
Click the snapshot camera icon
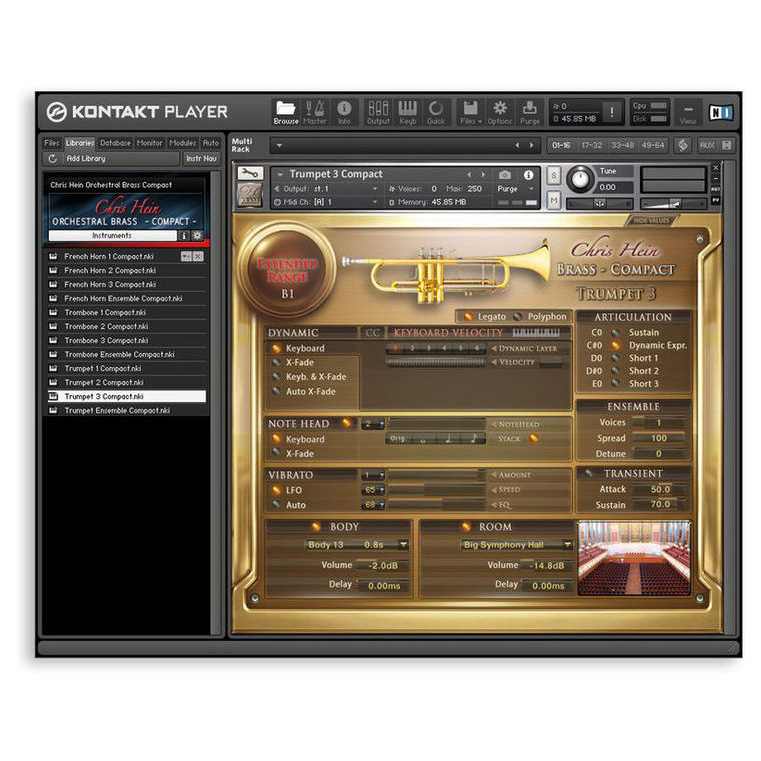pos(505,175)
